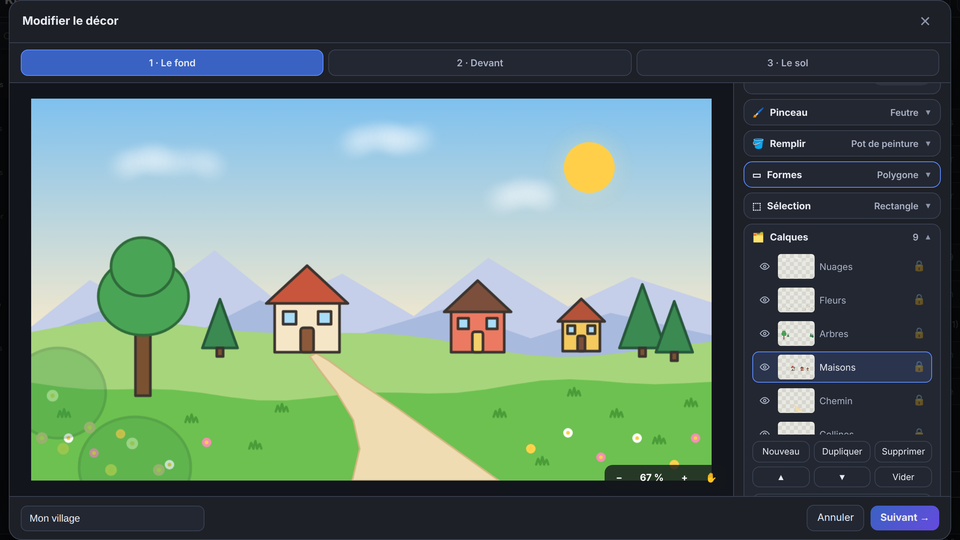The image size is (960, 540).
Task: Click the lock icon on Nuages layer
Action: 919,266
